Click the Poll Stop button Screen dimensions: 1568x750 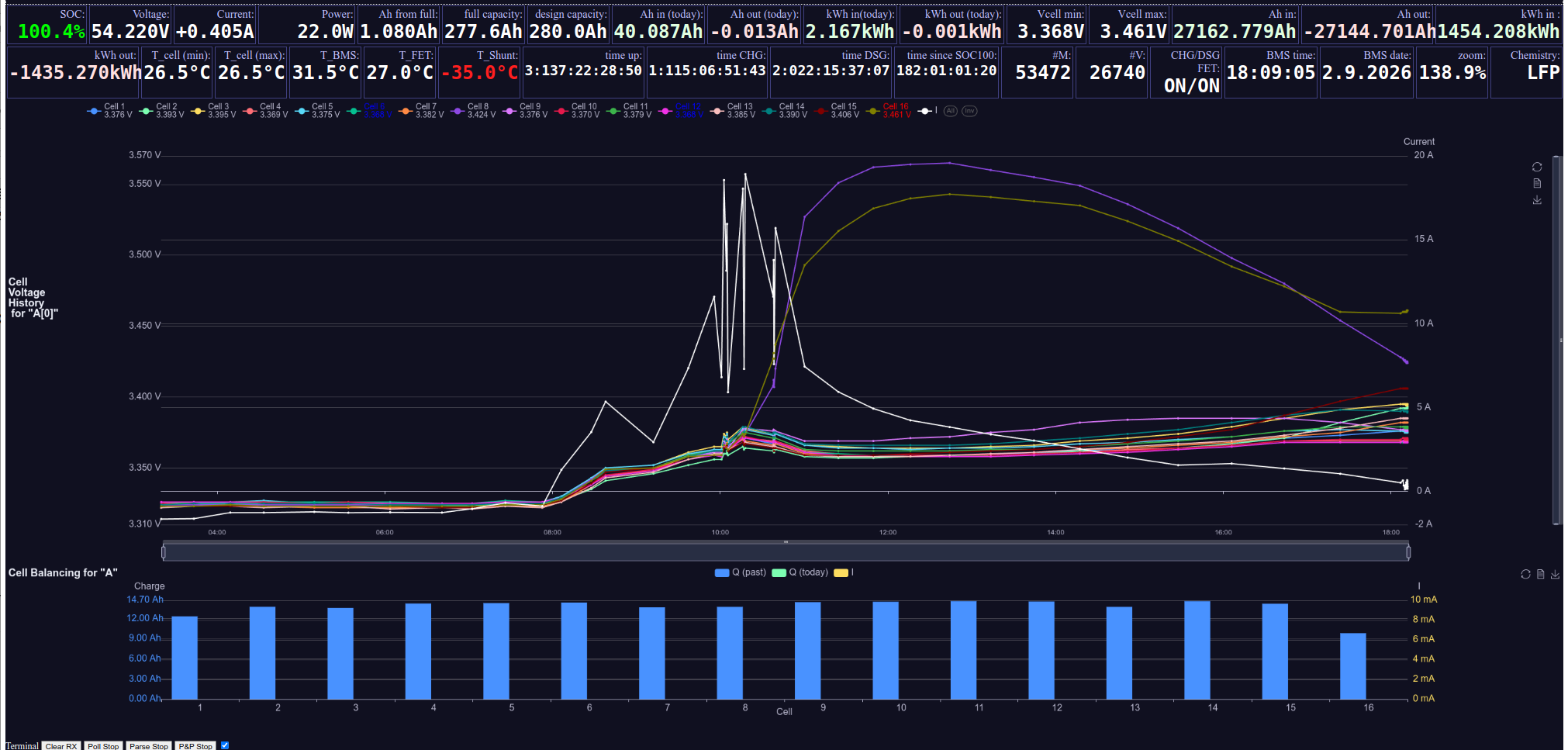coord(103,746)
